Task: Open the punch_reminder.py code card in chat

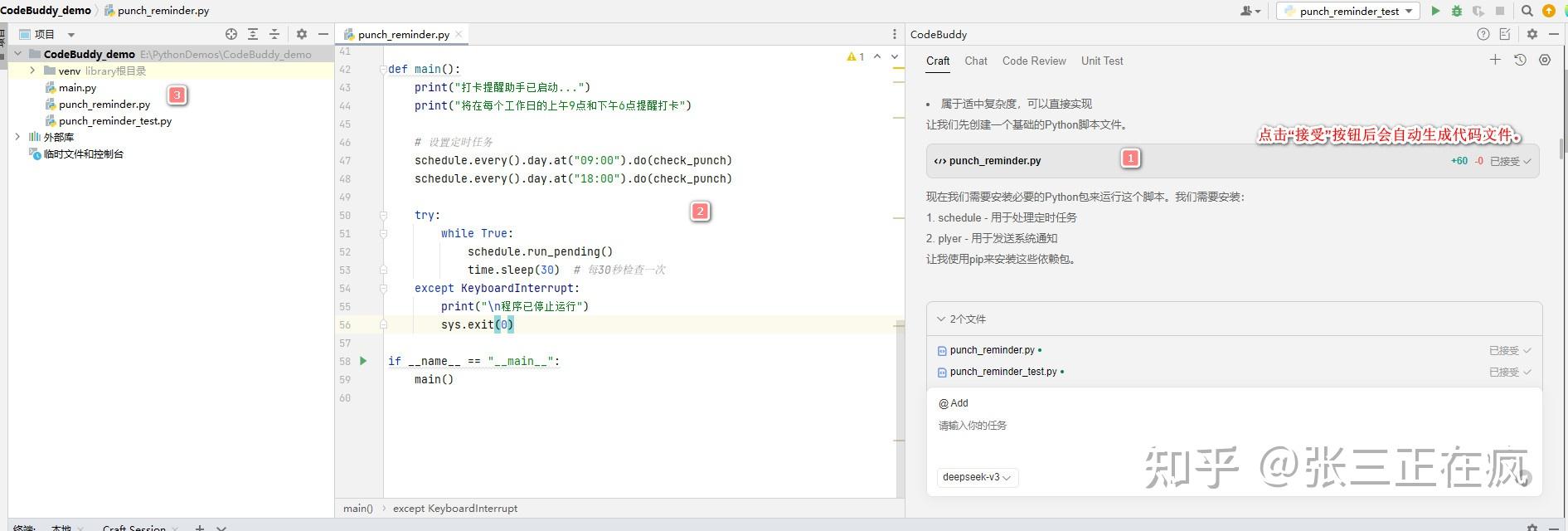Action: pyautogui.click(x=1232, y=161)
